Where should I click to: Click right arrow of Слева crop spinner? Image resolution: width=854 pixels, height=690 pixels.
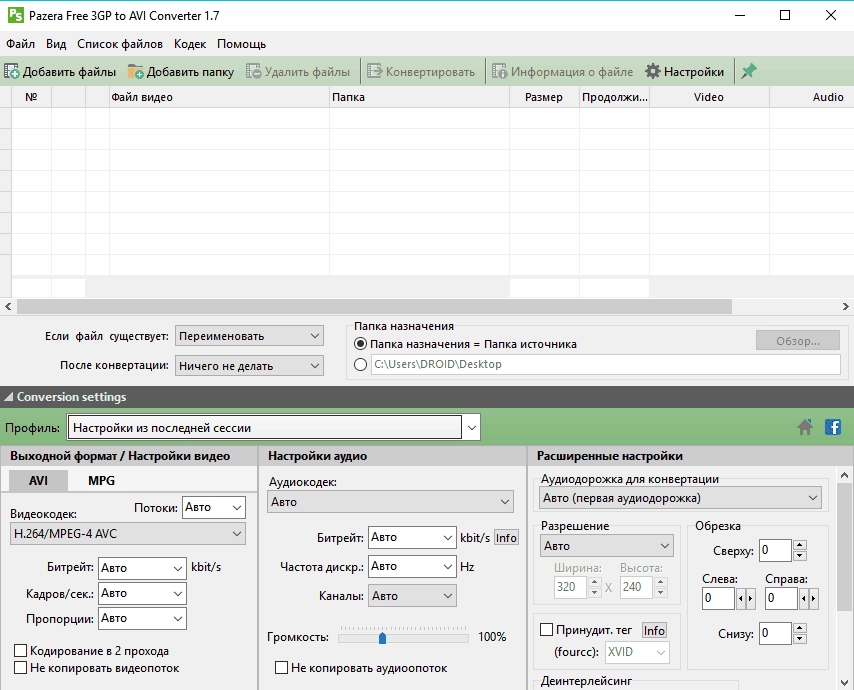(751, 599)
